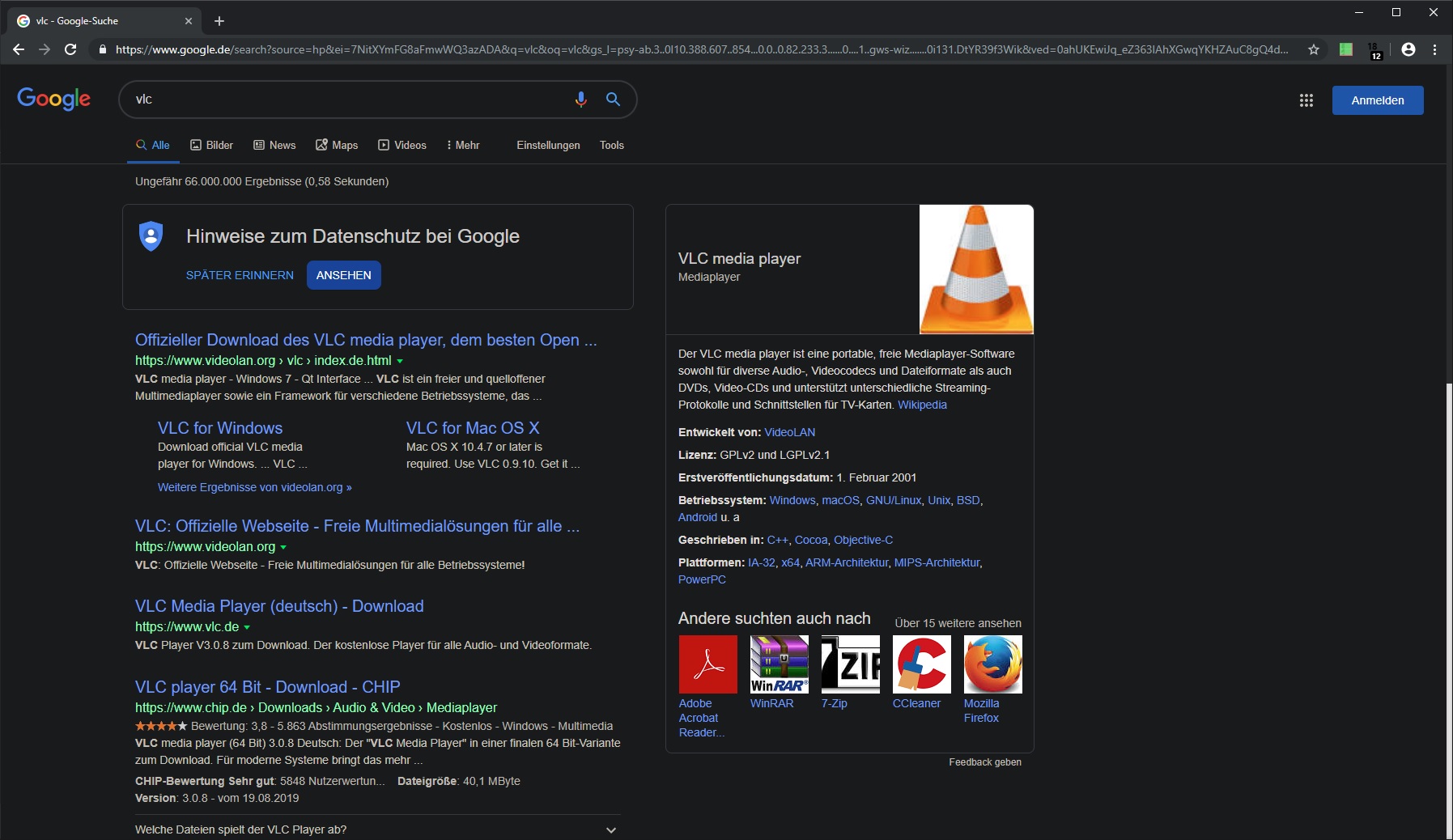Click the ANSEHEN privacy button
This screenshot has height=840, width=1453.
[344, 275]
